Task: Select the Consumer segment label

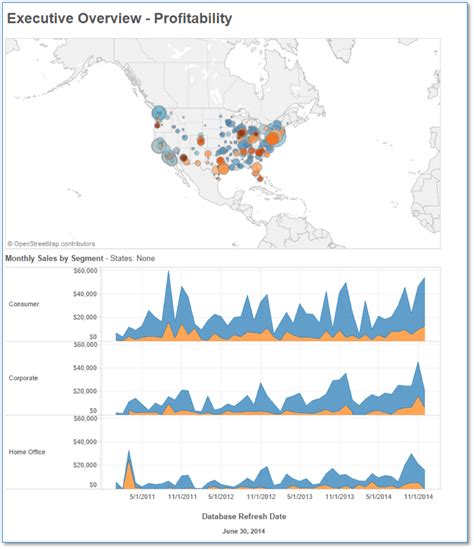Action: coord(24,304)
